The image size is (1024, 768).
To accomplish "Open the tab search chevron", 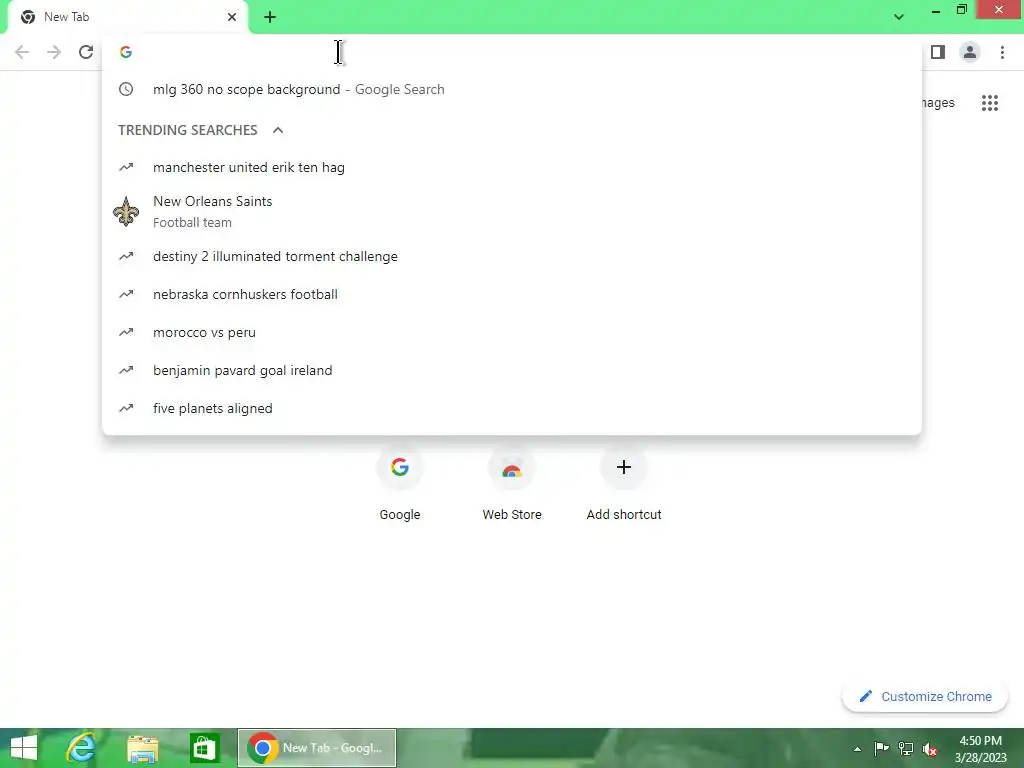I will [x=899, y=17].
